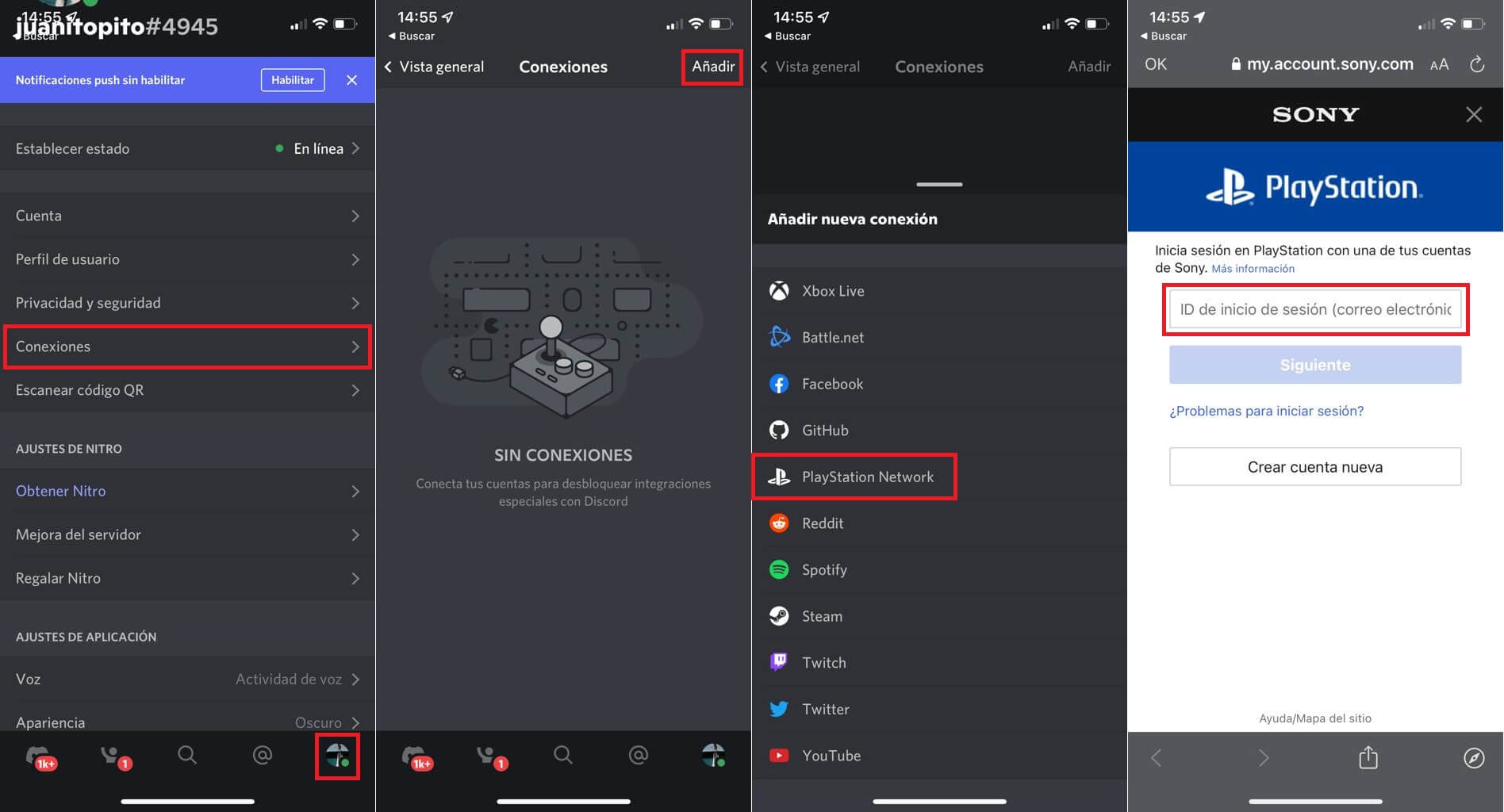1504x812 pixels.
Task: Select Xbox Live text label
Action: [x=833, y=291]
